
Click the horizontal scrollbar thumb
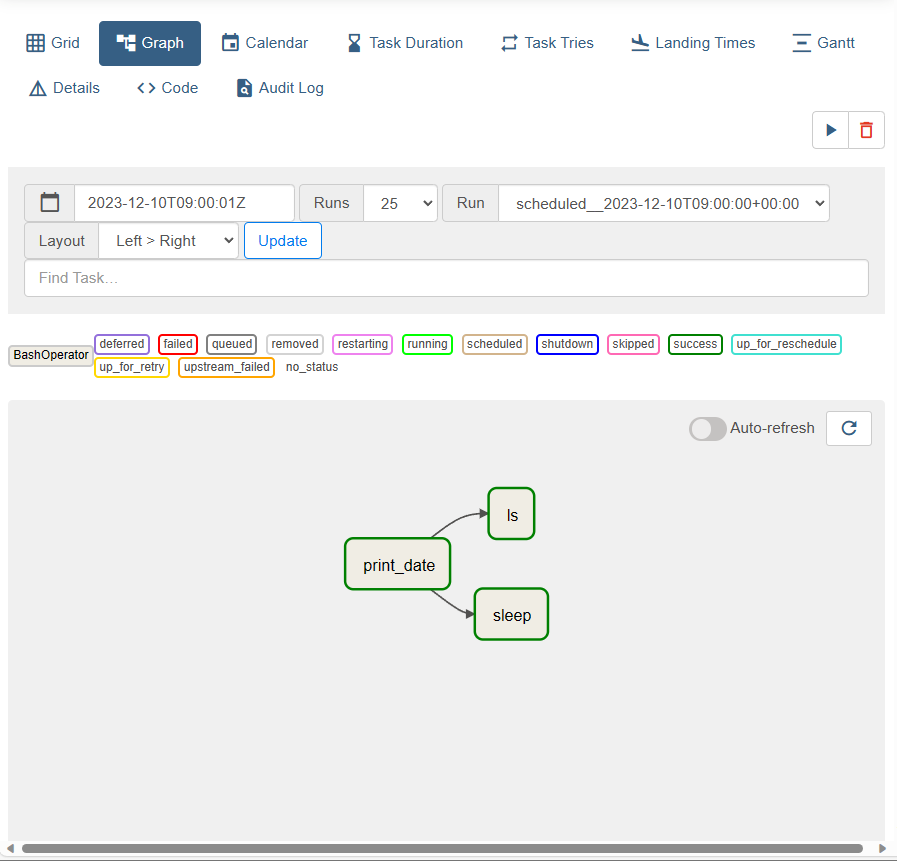pos(442,848)
